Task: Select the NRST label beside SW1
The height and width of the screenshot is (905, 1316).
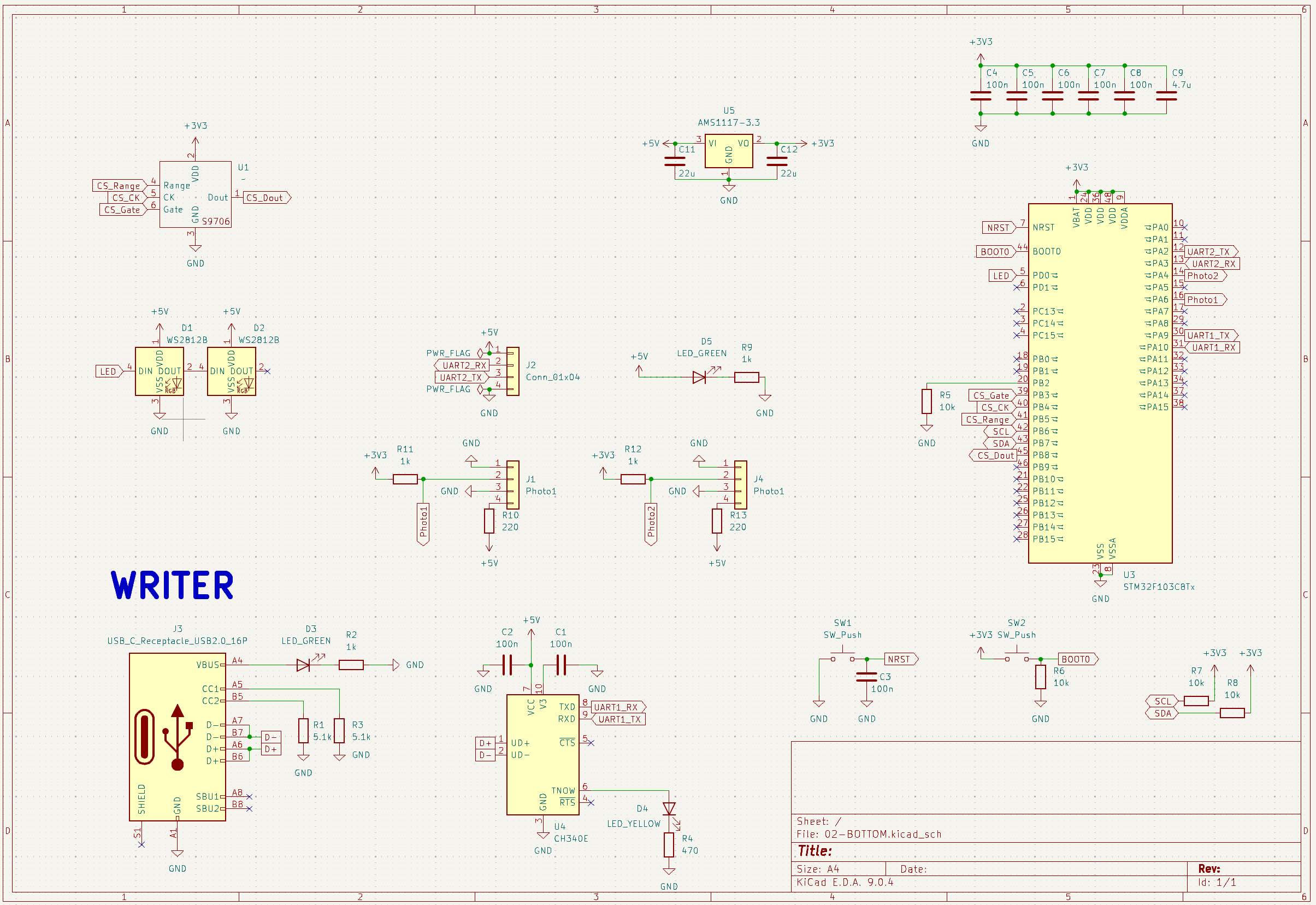Action: point(900,659)
